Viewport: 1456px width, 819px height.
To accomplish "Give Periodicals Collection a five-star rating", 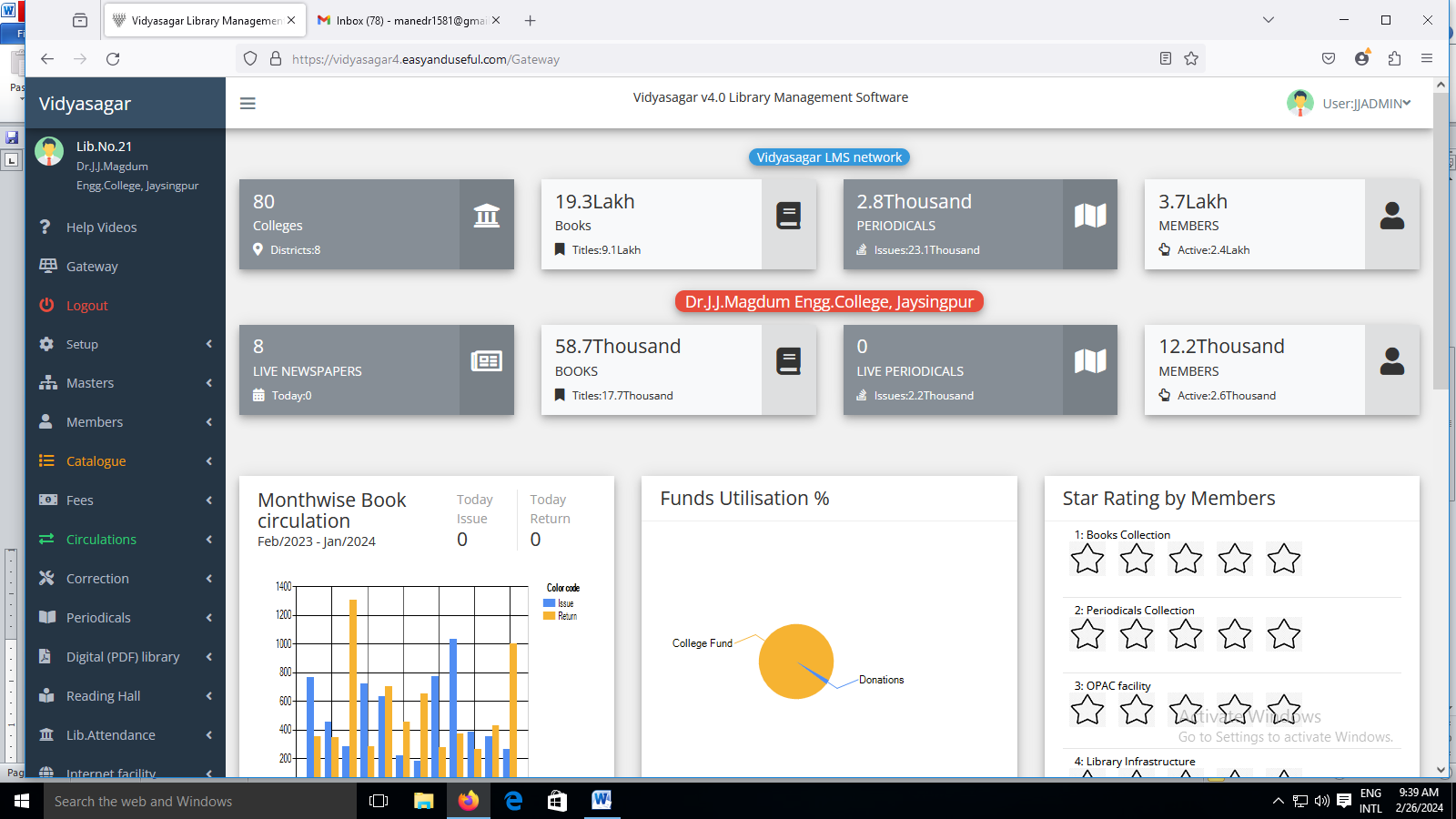I will click(1284, 634).
